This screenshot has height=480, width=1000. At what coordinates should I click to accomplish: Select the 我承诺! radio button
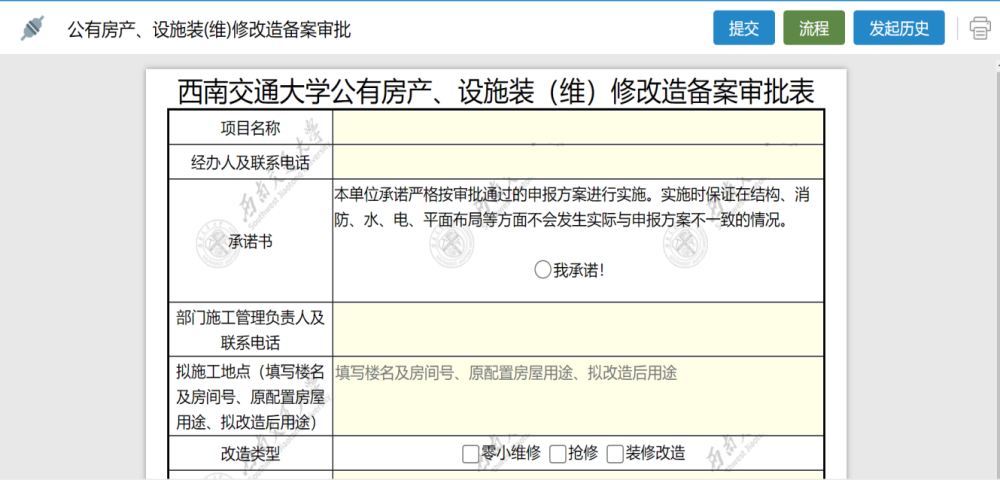(542, 270)
